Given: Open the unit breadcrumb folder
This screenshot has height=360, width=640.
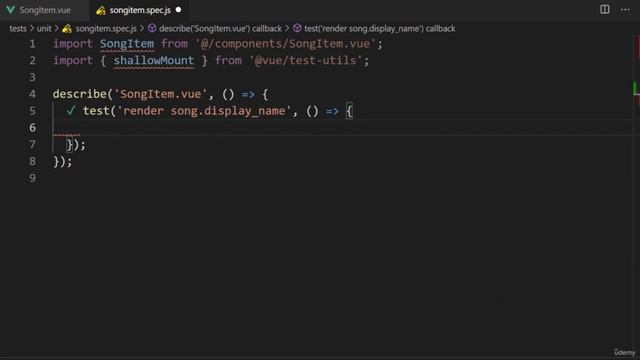Looking at the screenshot, I should coord(44,29).
